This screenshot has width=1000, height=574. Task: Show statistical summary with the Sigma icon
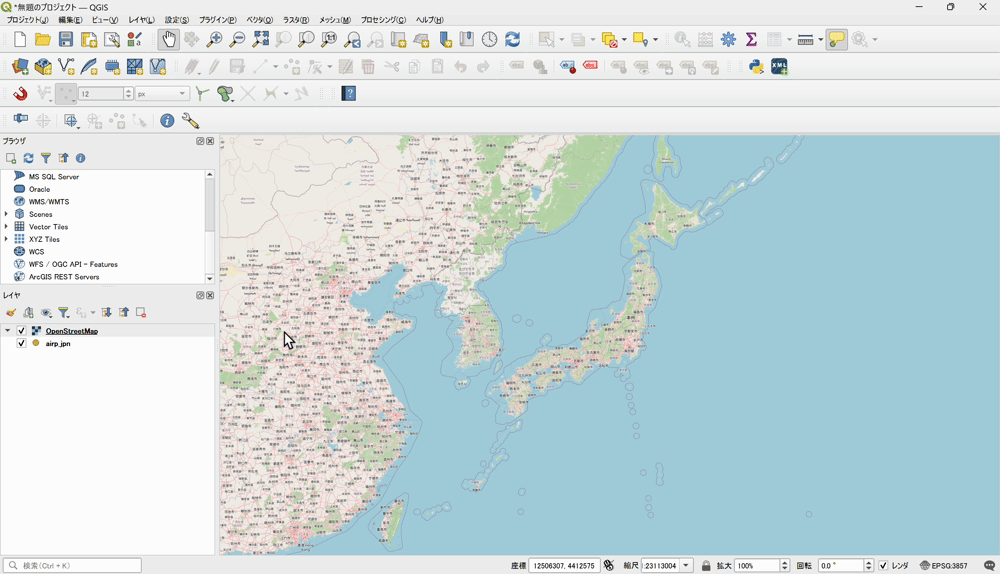(x=751, y=40)
